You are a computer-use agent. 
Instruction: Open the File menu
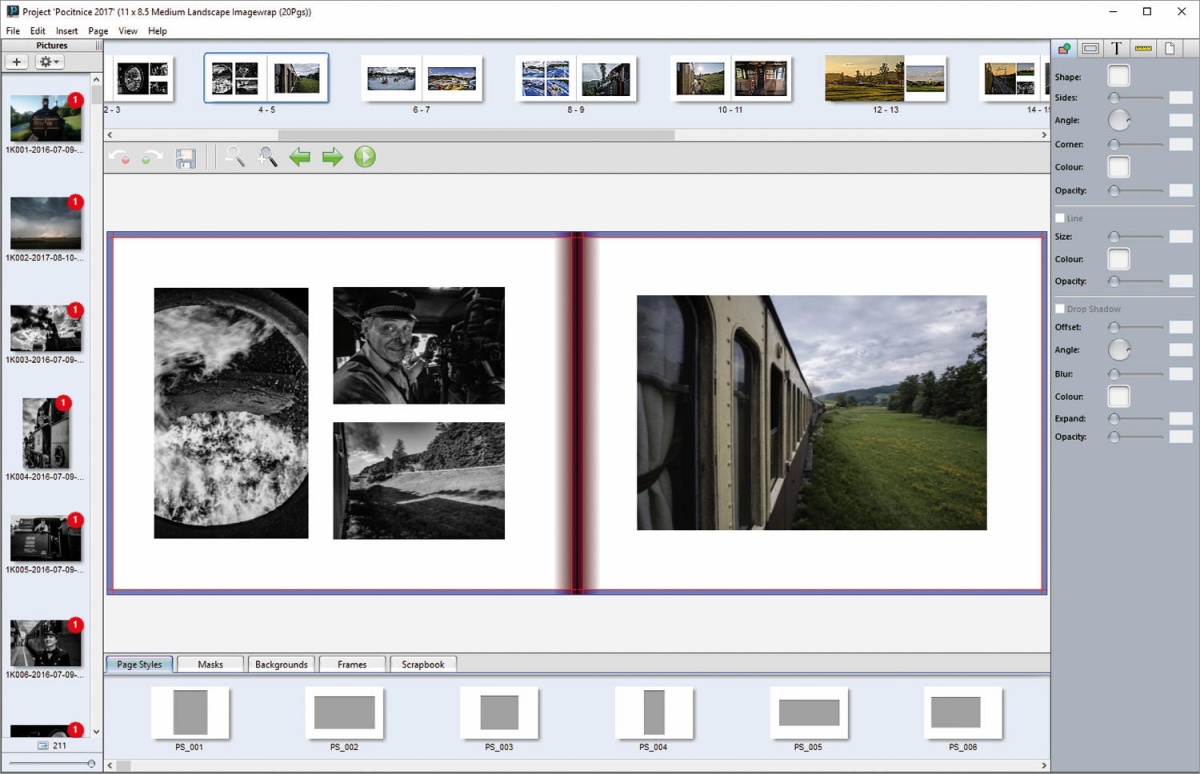tap(13, 31)
